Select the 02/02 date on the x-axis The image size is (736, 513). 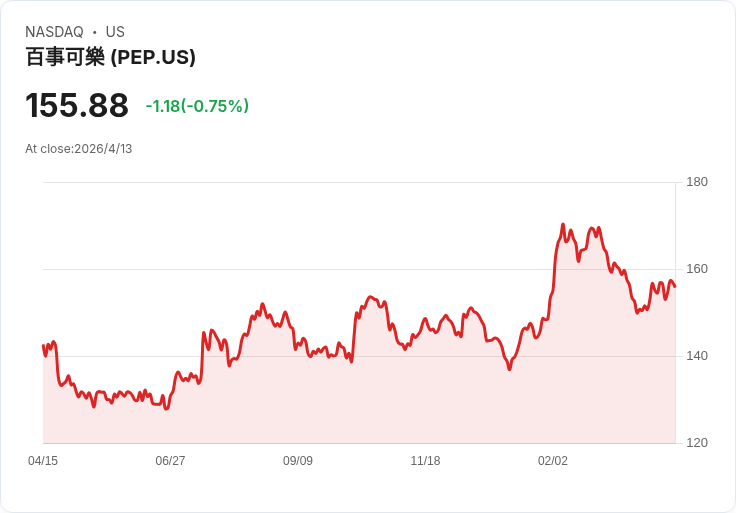[553, 461]
